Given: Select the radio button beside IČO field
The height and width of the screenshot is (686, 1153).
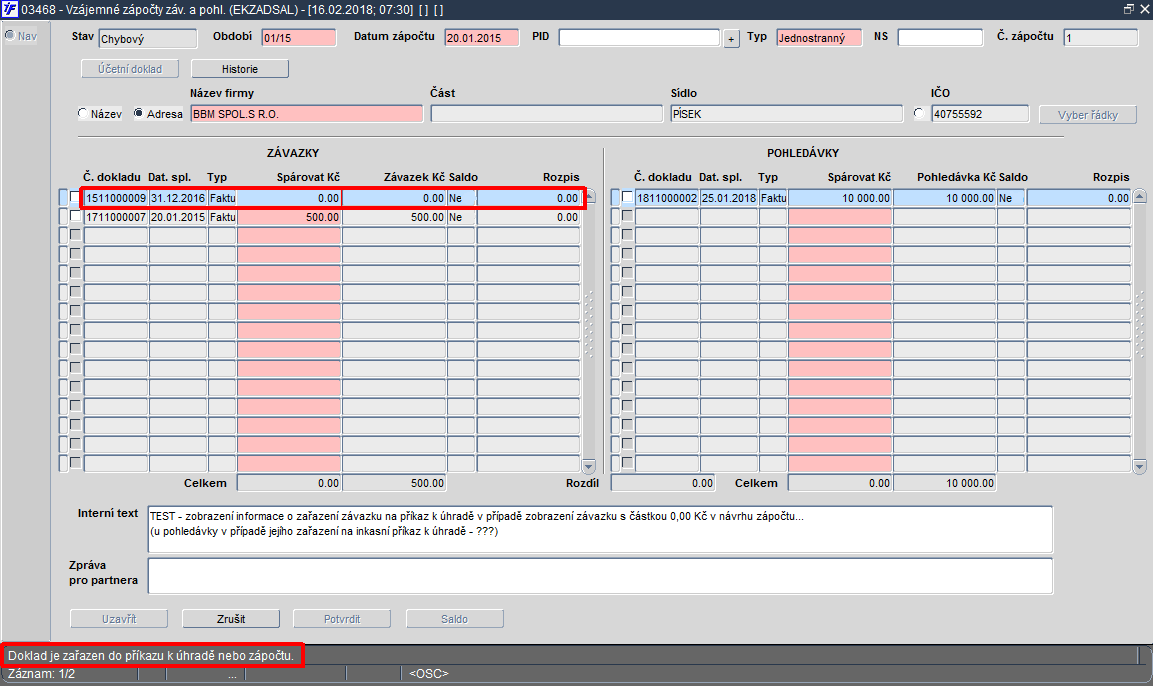Looking at the screenshot, I should point(918,113).
